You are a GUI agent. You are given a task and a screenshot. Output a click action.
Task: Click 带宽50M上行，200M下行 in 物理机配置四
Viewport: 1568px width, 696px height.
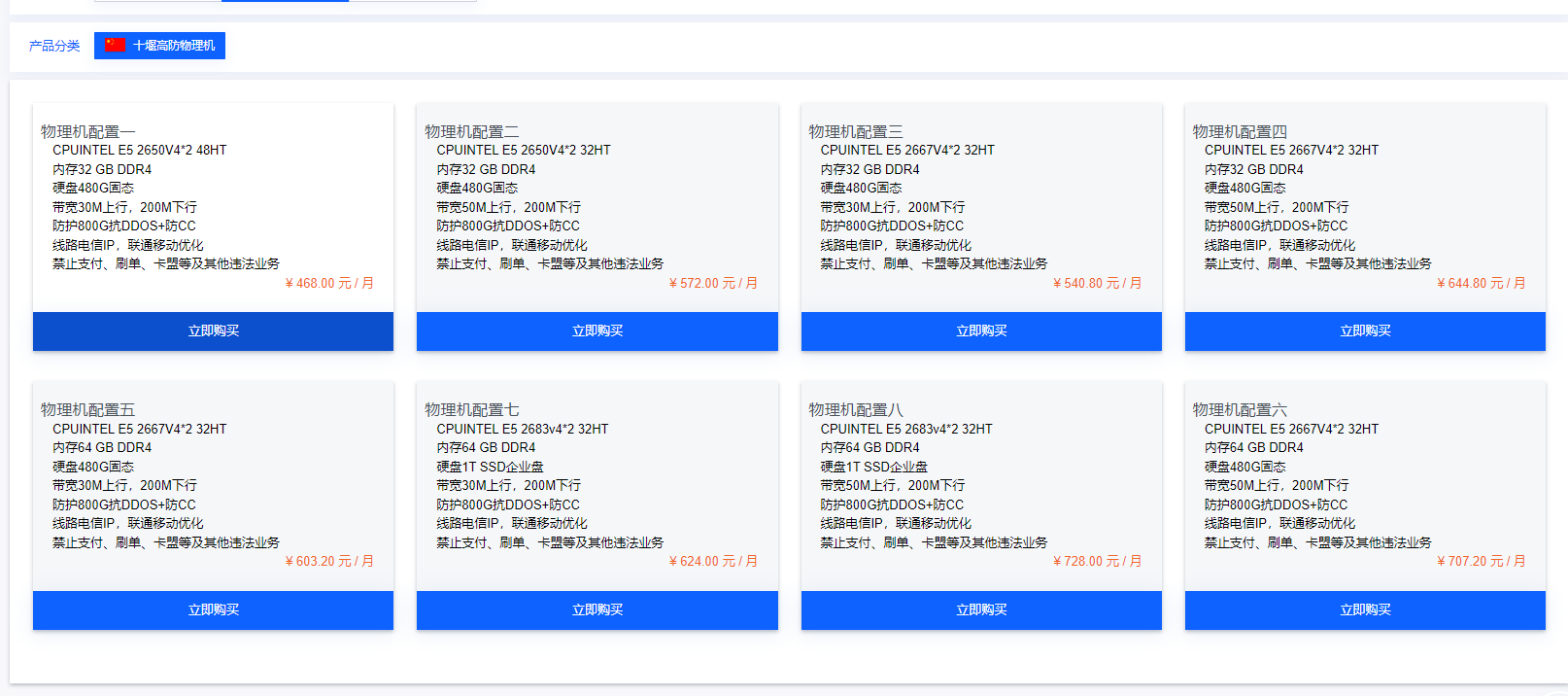1277,207
